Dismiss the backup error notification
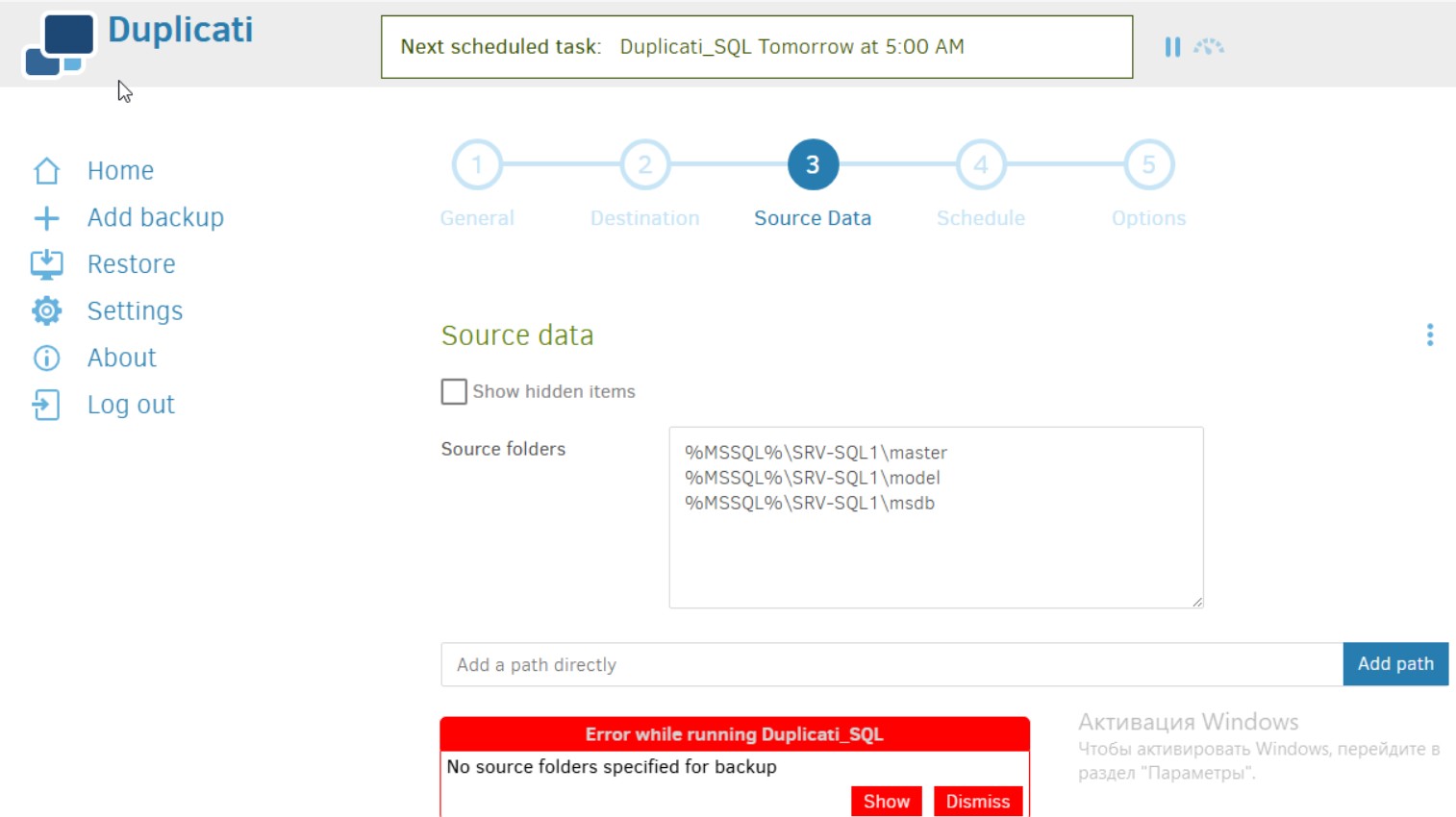 977,801
